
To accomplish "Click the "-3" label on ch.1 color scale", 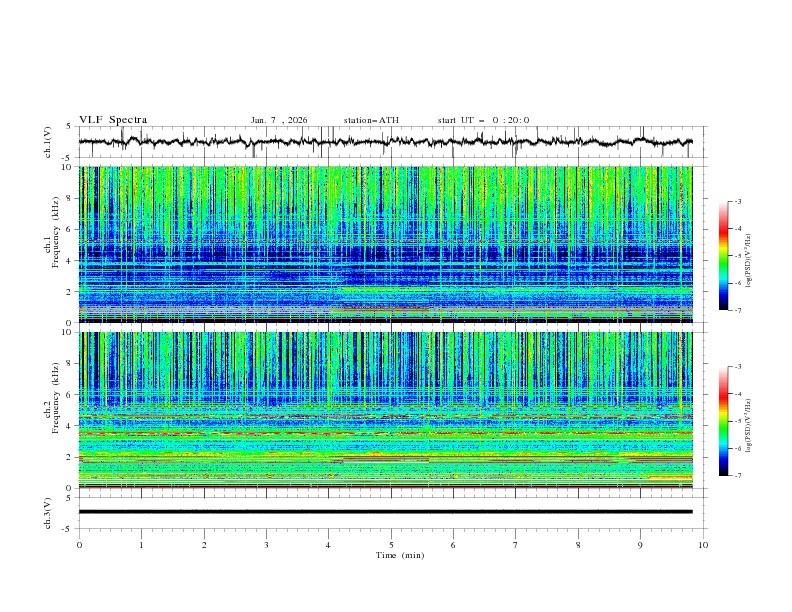I will click(737, 201).
